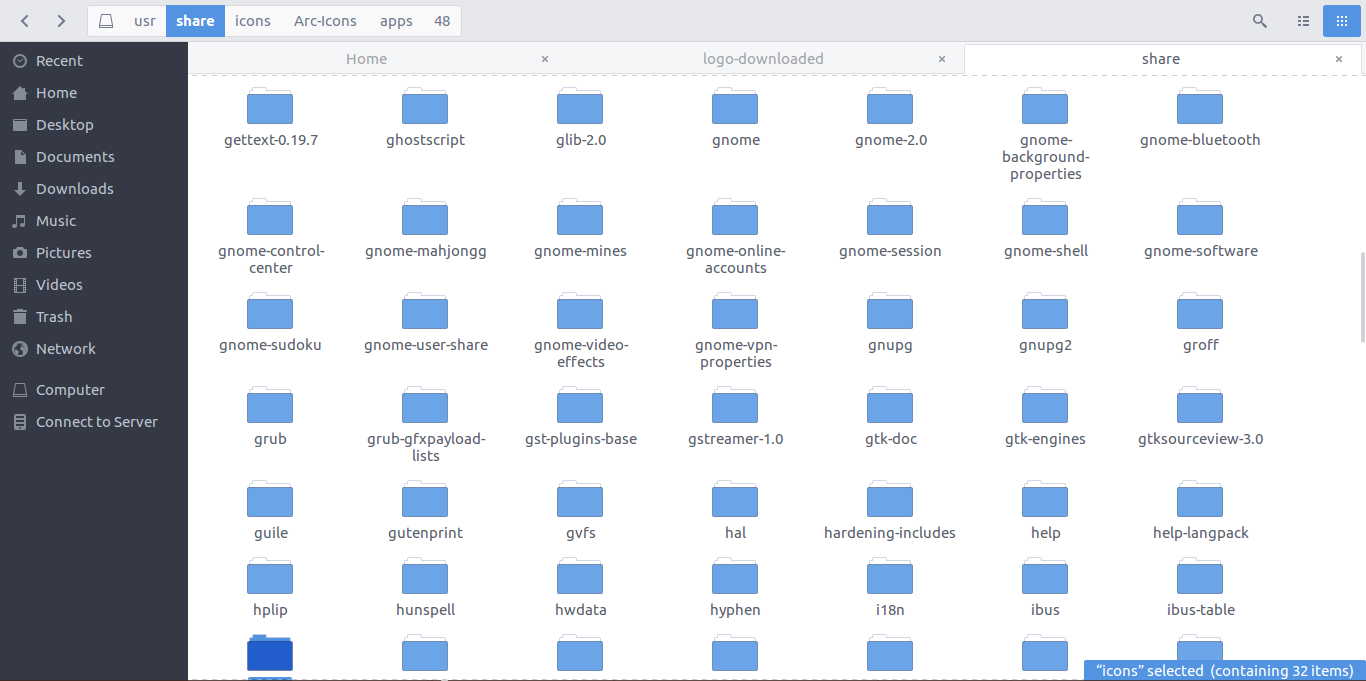The width and height of the screenshot is (1366, 681).
Task: Switch to the logo-downloaded tab
Action: pos(763,59)
